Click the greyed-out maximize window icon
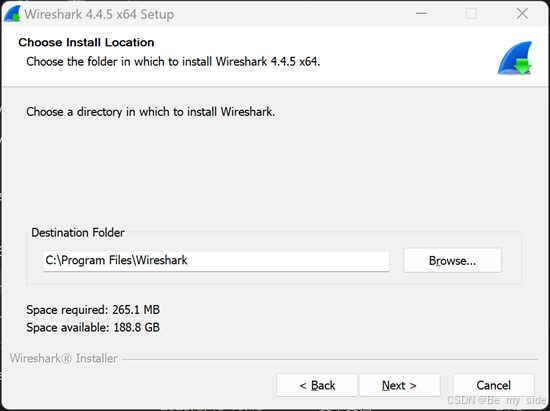The width and height of the screenshot is (550, 411). [471, 14]
